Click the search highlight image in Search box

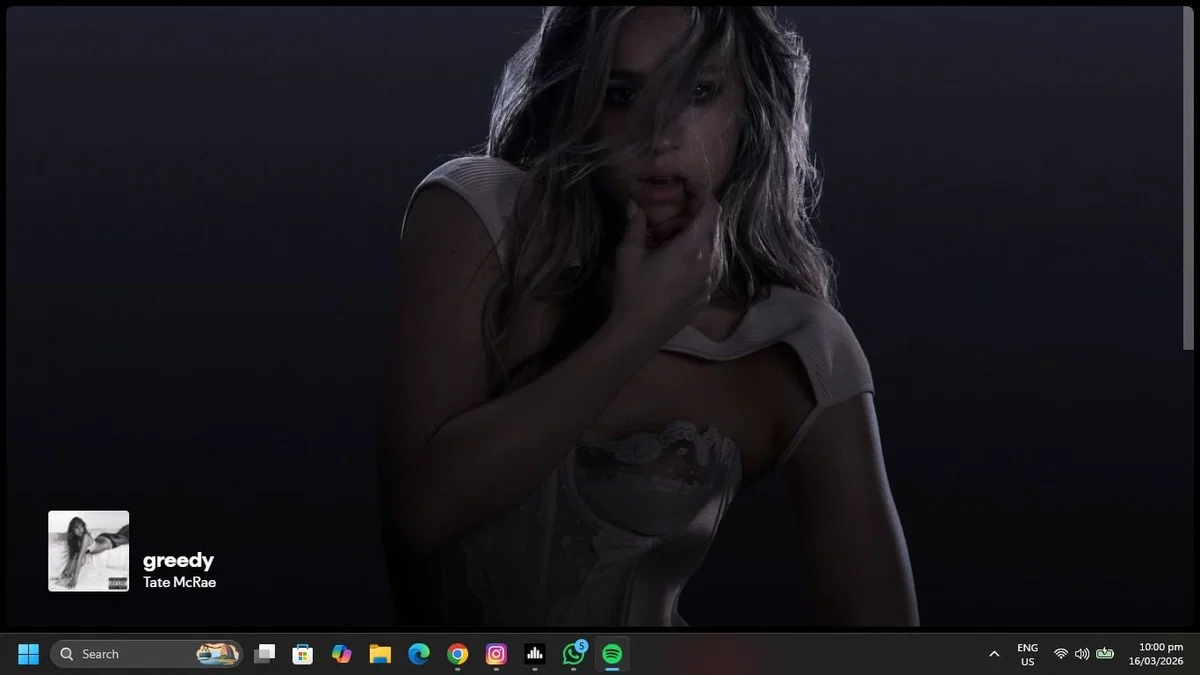point(217,654)
